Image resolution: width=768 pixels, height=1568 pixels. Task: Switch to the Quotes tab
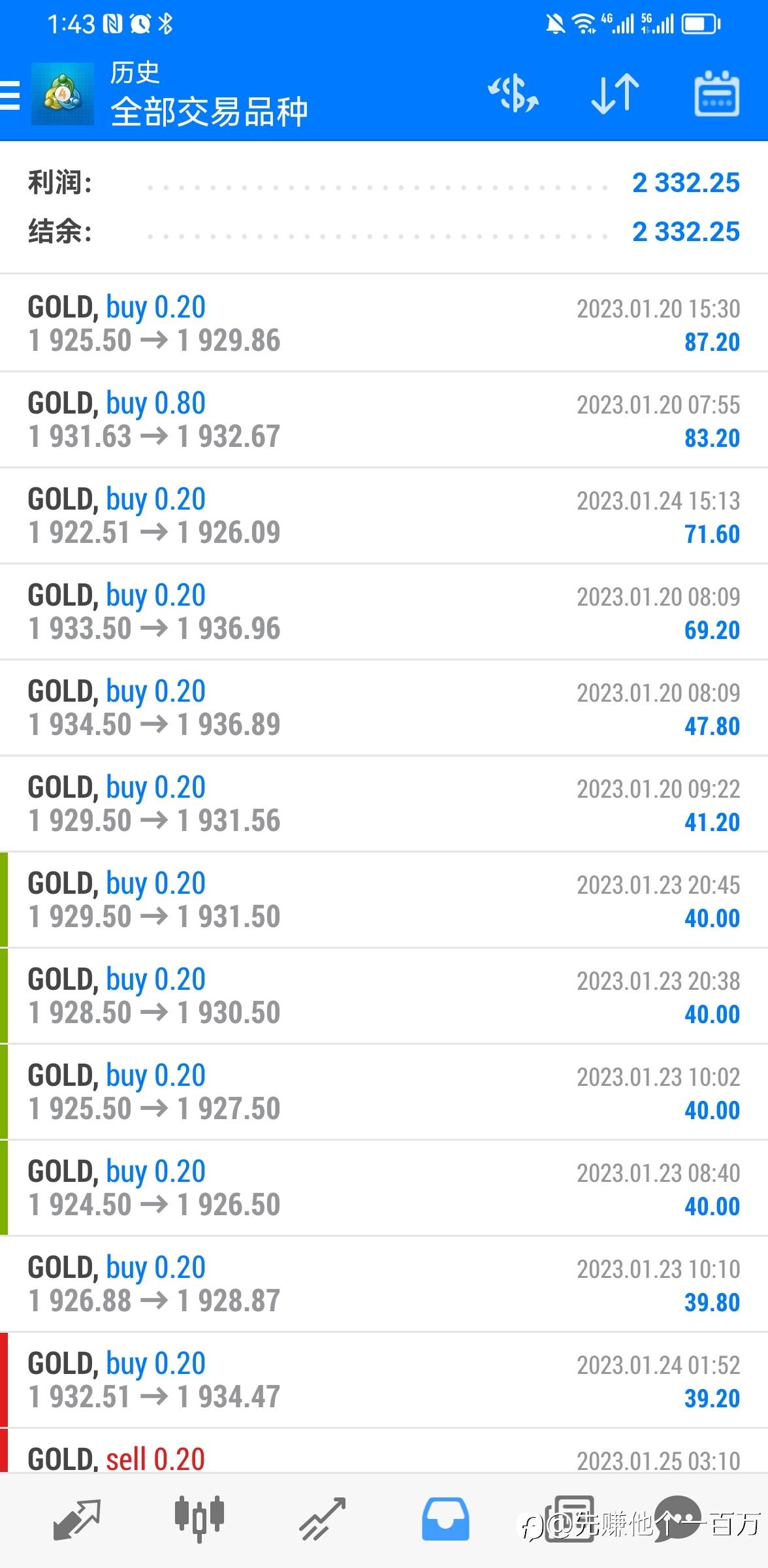tap(76, 1520)
